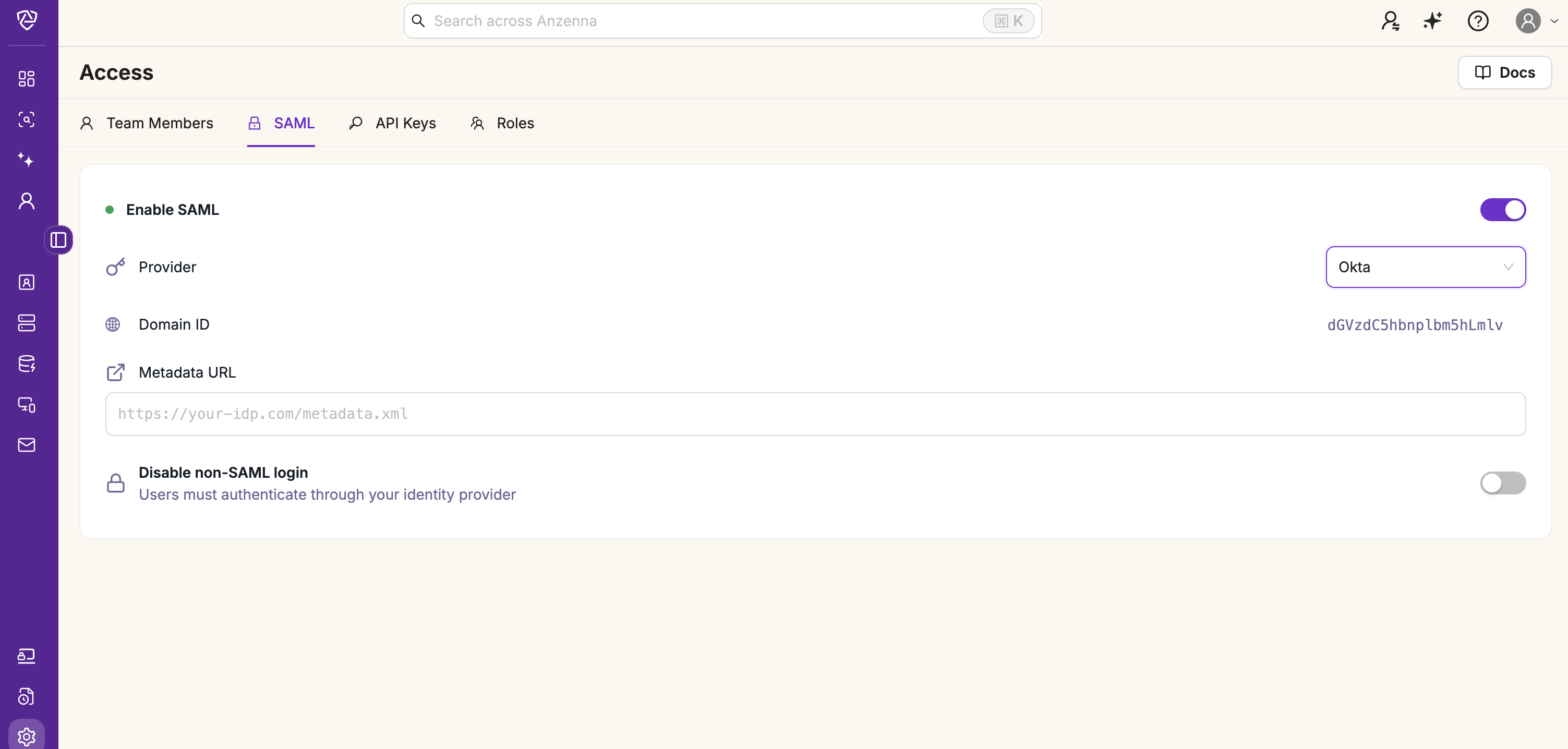1568x749 pixels.
Task: Click the scan search sidebar icon
Action: 26,119
